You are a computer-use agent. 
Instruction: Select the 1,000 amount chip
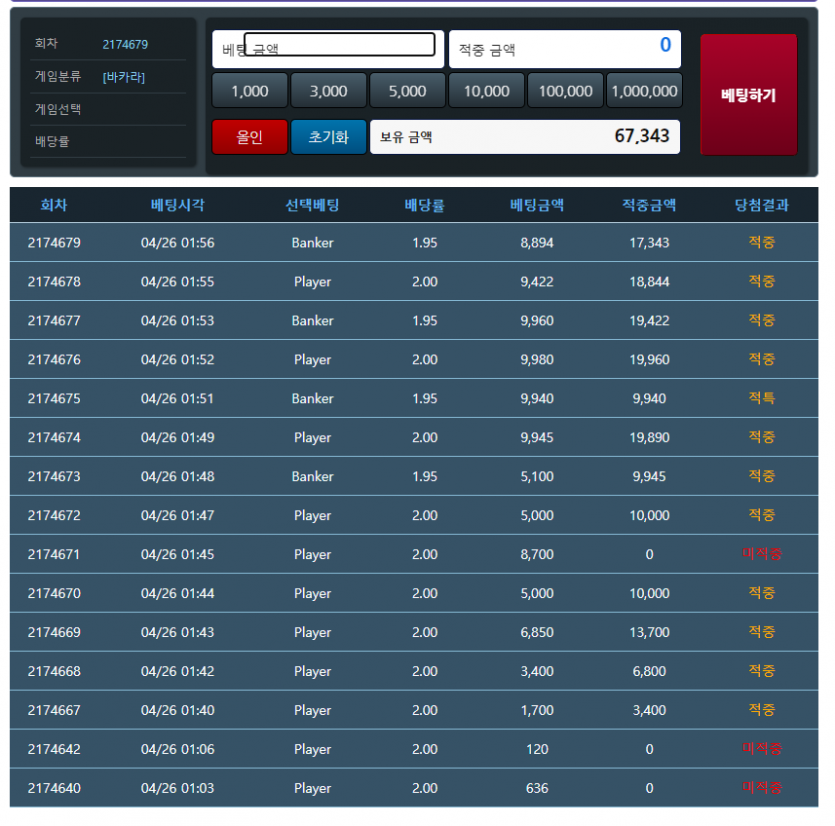coord(249,91)
